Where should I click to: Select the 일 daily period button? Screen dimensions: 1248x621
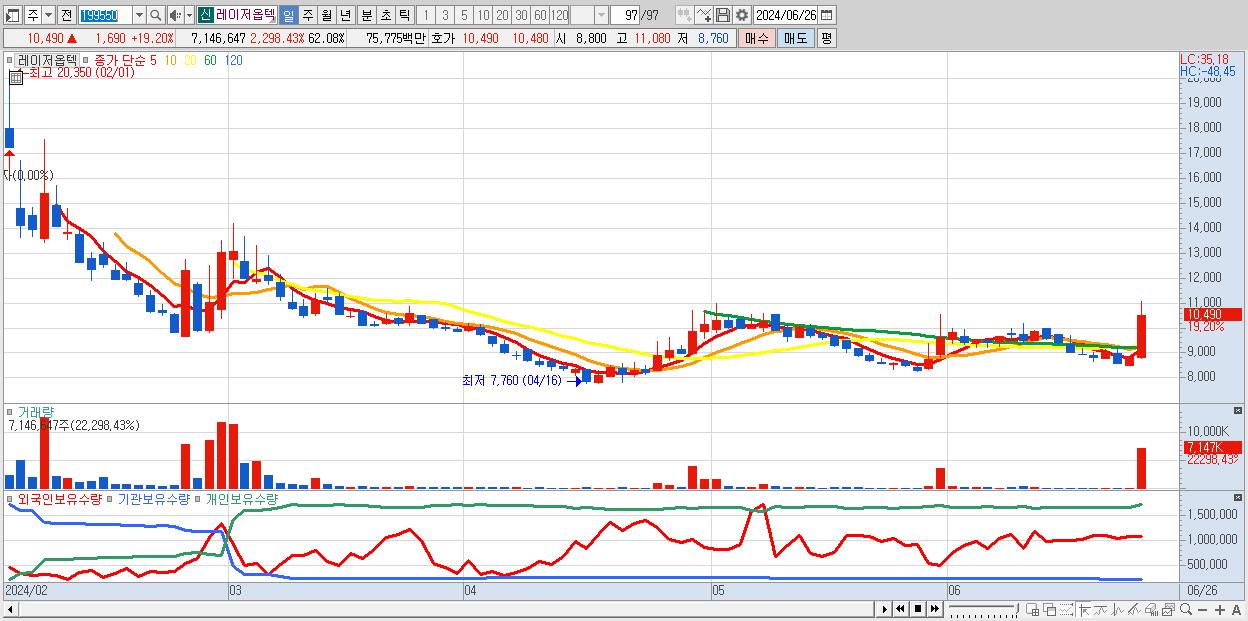point(288,15)
